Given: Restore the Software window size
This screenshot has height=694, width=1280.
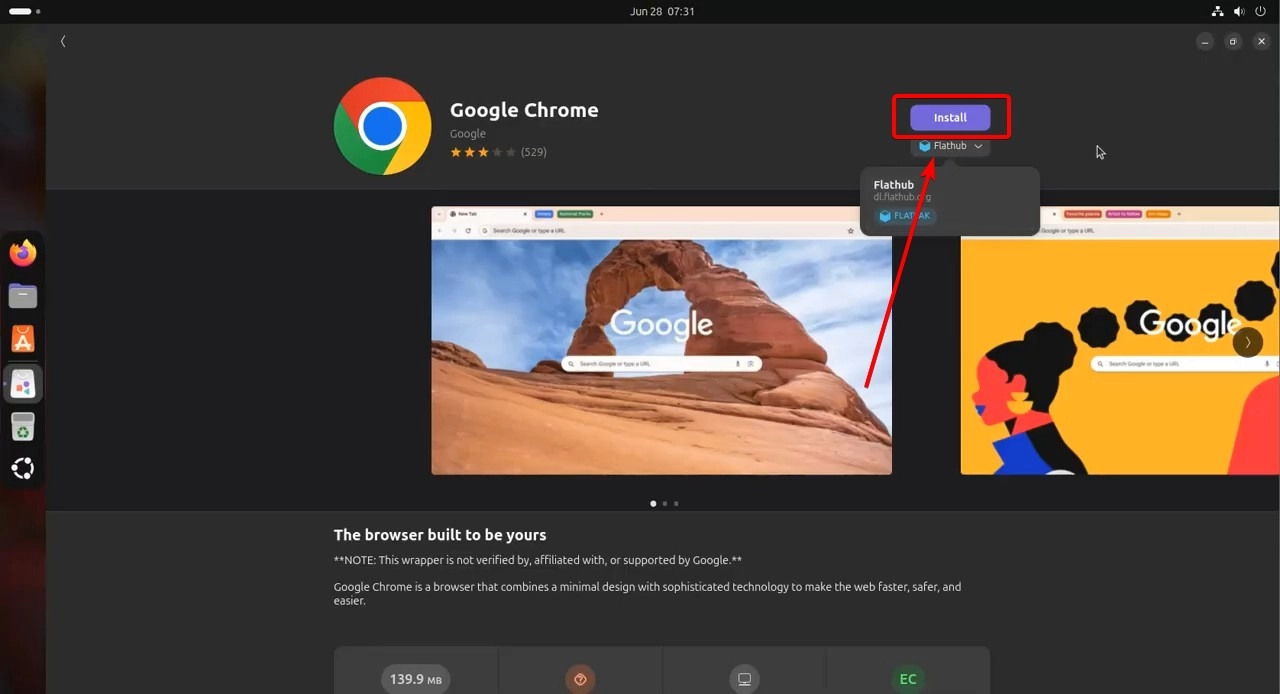Looking at the screenshot, I should [1233, 41].
